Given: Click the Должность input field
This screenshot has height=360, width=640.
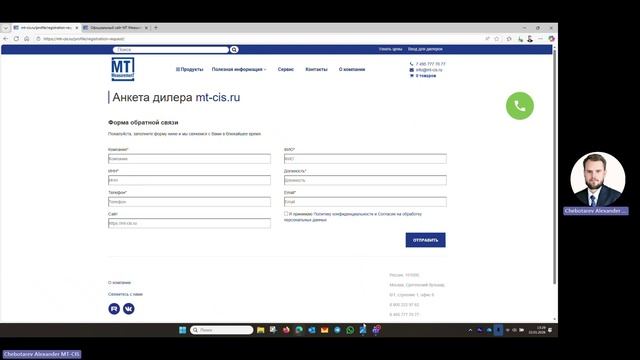Looking at the screenshot, I should click(365, 180).
